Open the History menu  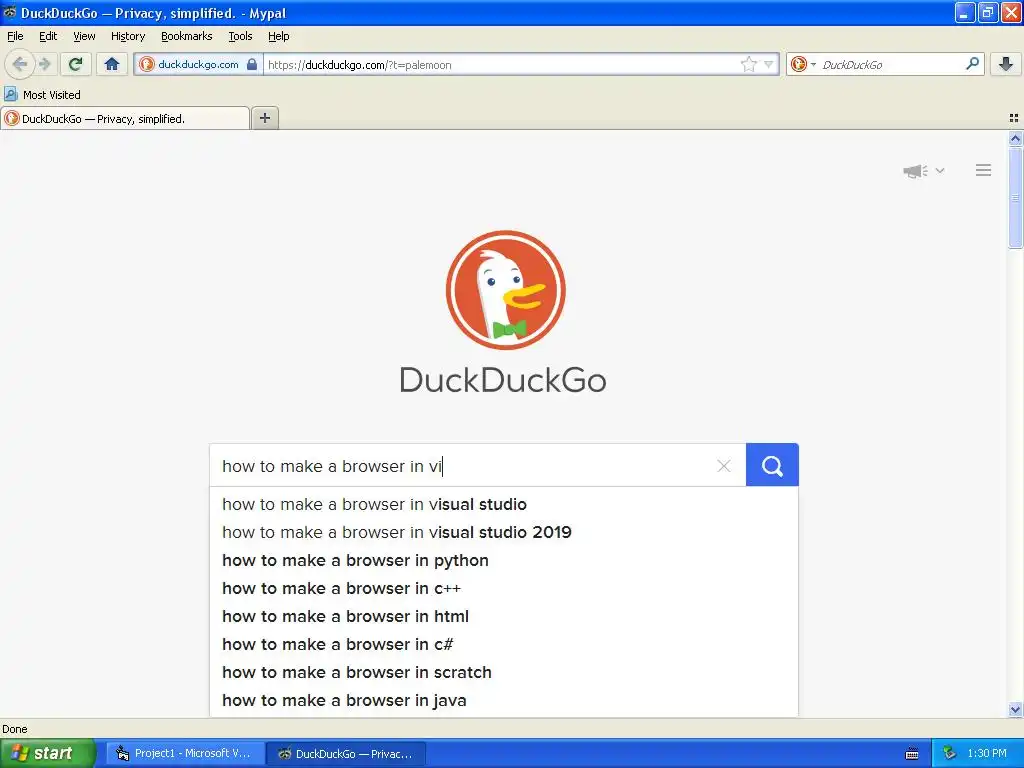coord(128,36)
